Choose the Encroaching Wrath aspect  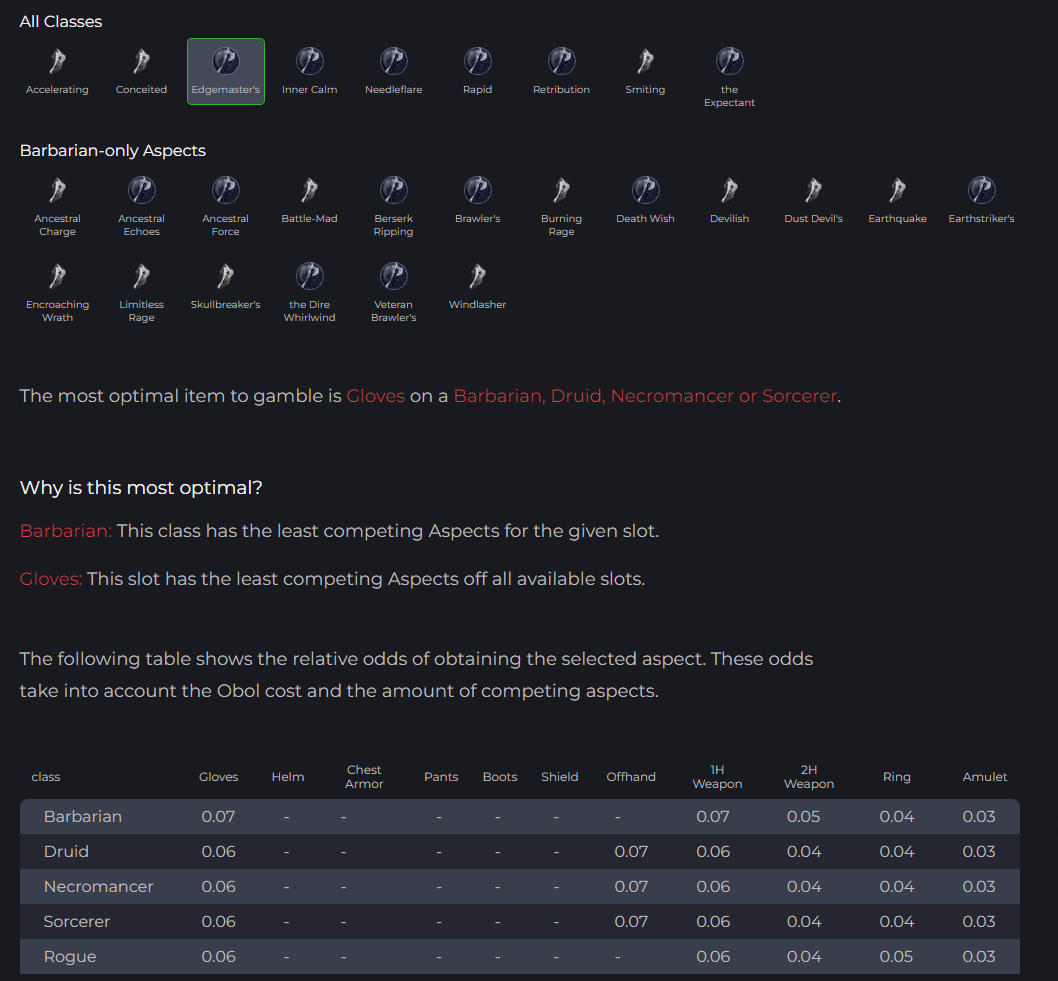57,276
